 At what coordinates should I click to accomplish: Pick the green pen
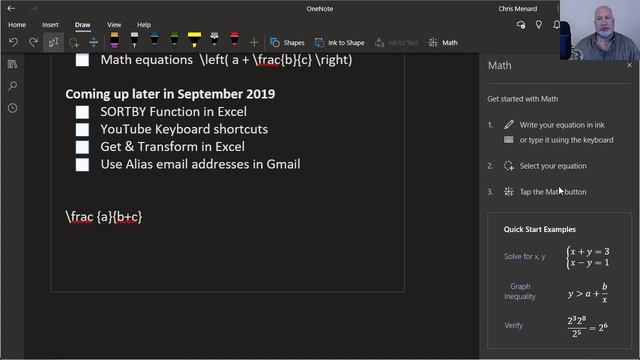click(174, 40)
